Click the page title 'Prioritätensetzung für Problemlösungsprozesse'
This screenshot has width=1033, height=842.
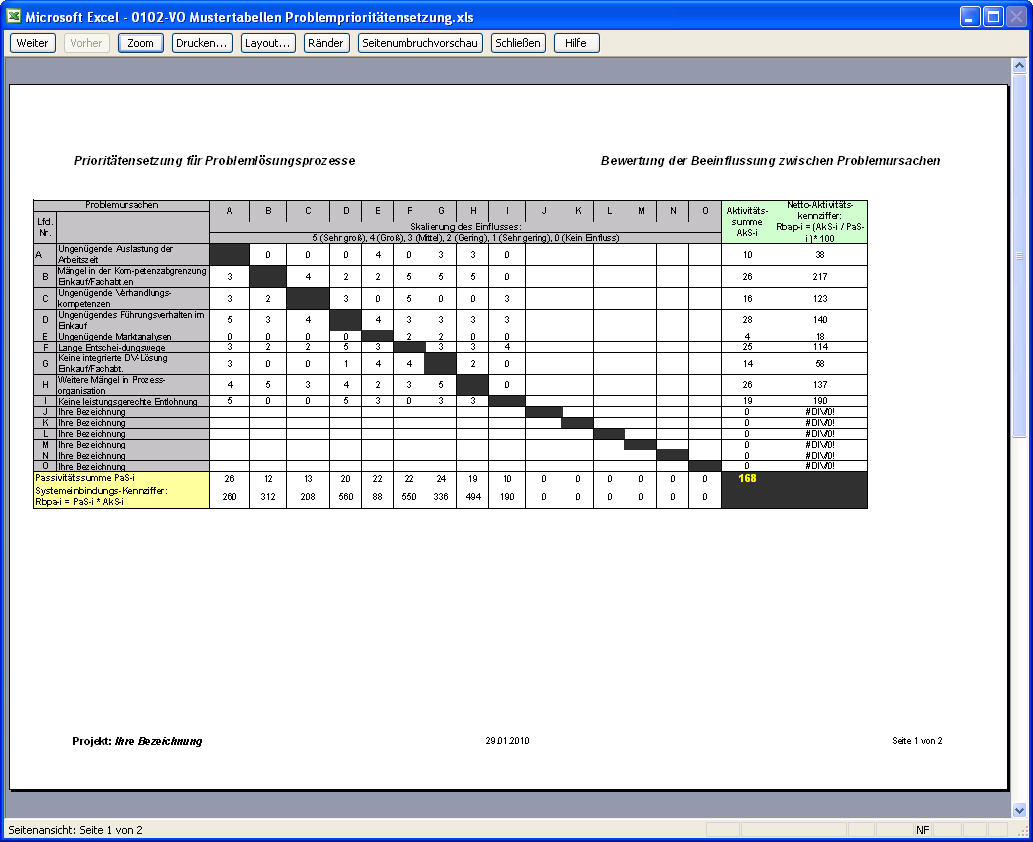tap(214, 161)
